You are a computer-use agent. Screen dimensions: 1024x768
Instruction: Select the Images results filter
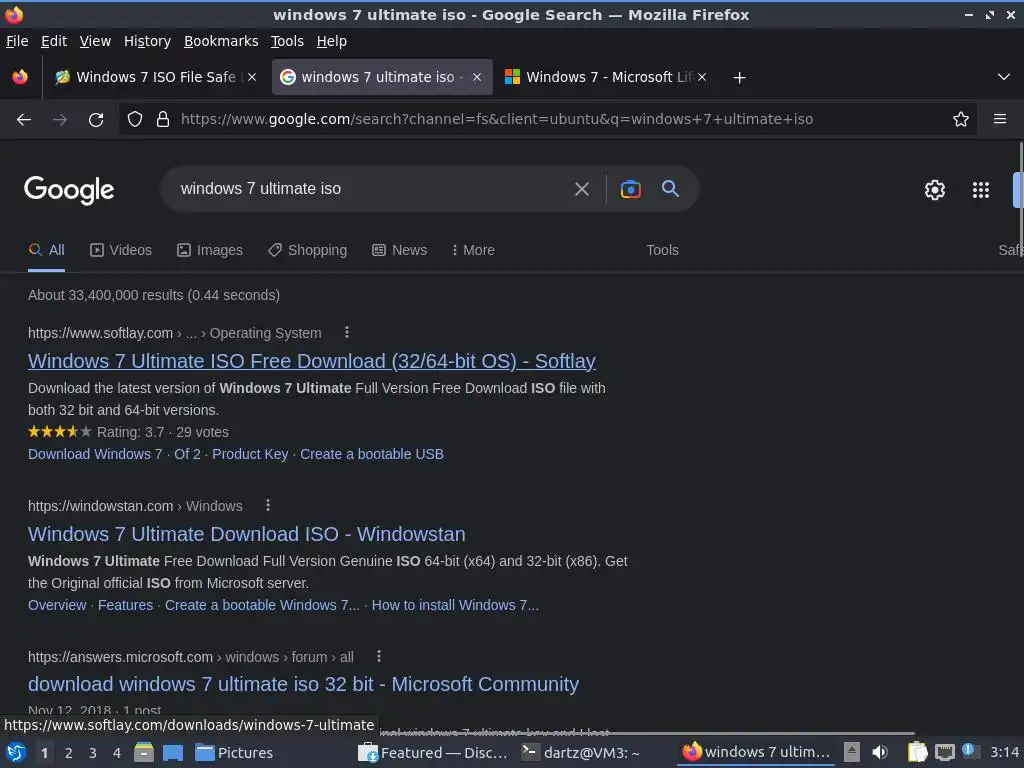point(210,250)
